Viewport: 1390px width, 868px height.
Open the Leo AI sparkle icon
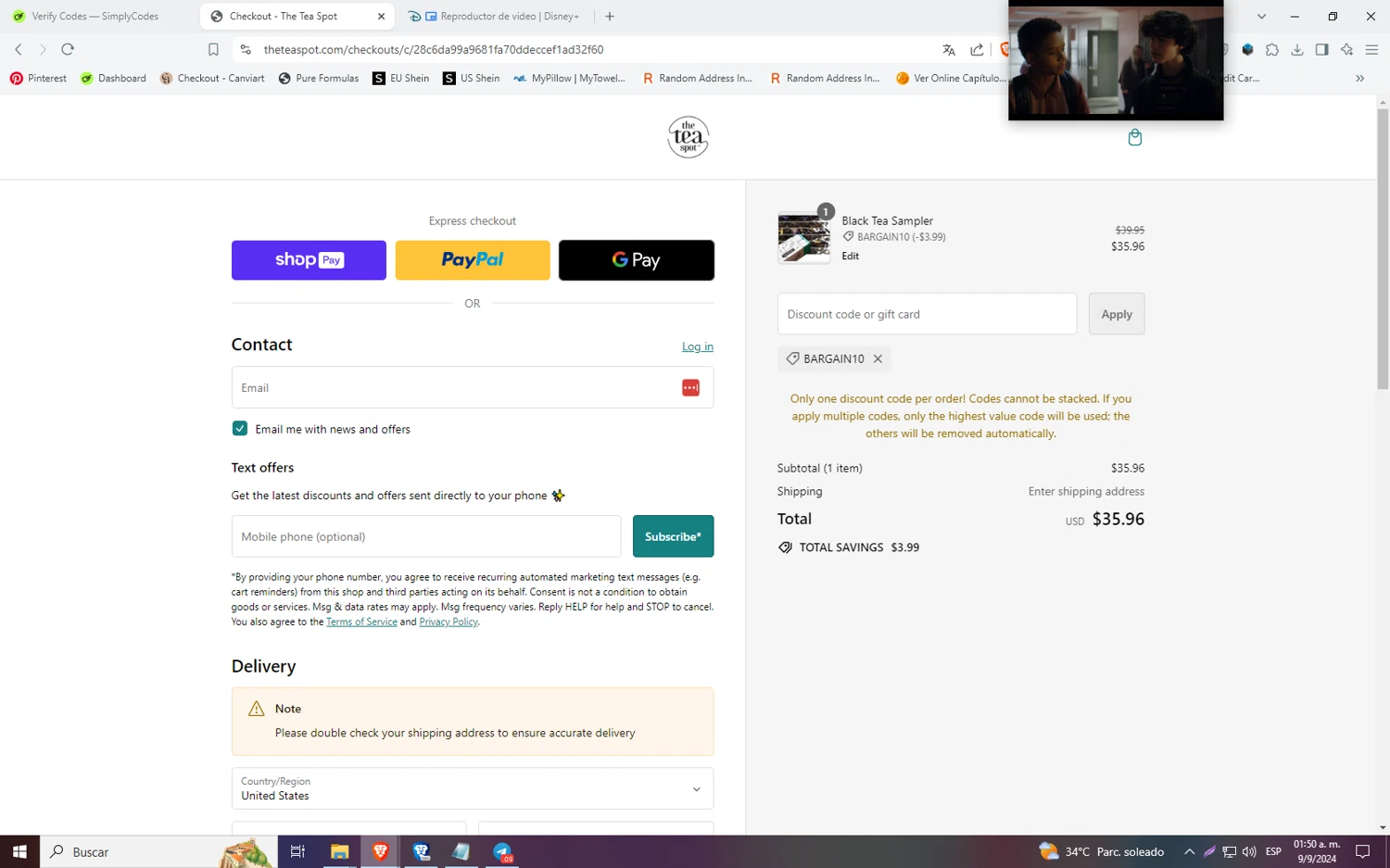click(x=1347, y=49)
